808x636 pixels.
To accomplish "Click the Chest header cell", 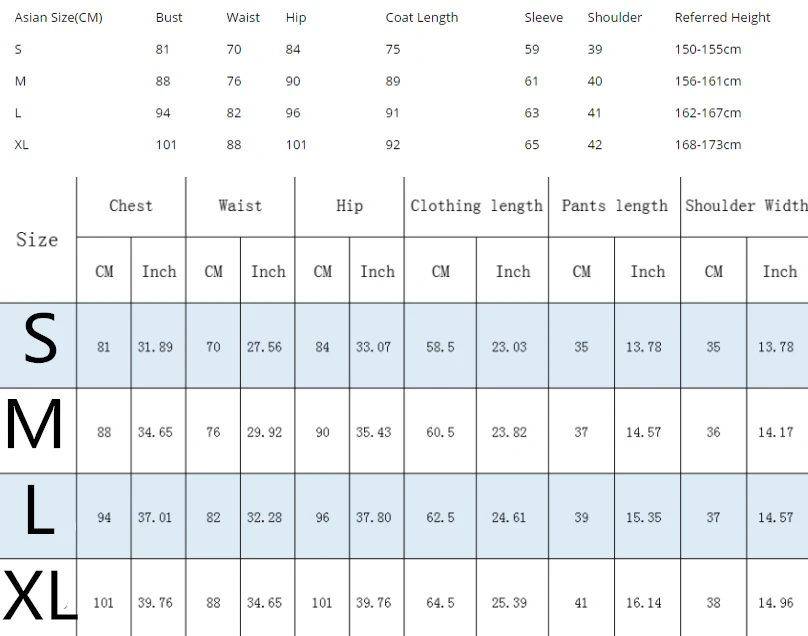I will coord(131,207).
